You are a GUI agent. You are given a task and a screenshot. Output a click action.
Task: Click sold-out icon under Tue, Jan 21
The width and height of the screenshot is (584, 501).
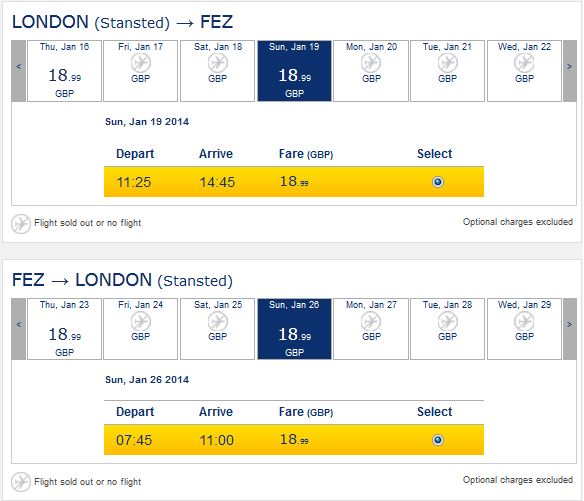tap(448, 63)
